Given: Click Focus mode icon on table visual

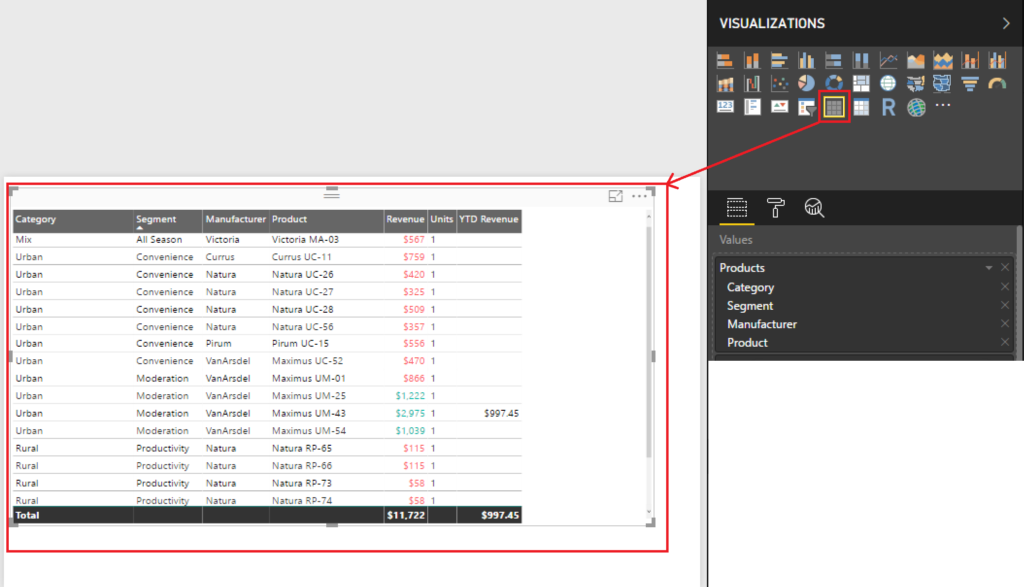Looking at the screenshot, I should tap(616, 196).
